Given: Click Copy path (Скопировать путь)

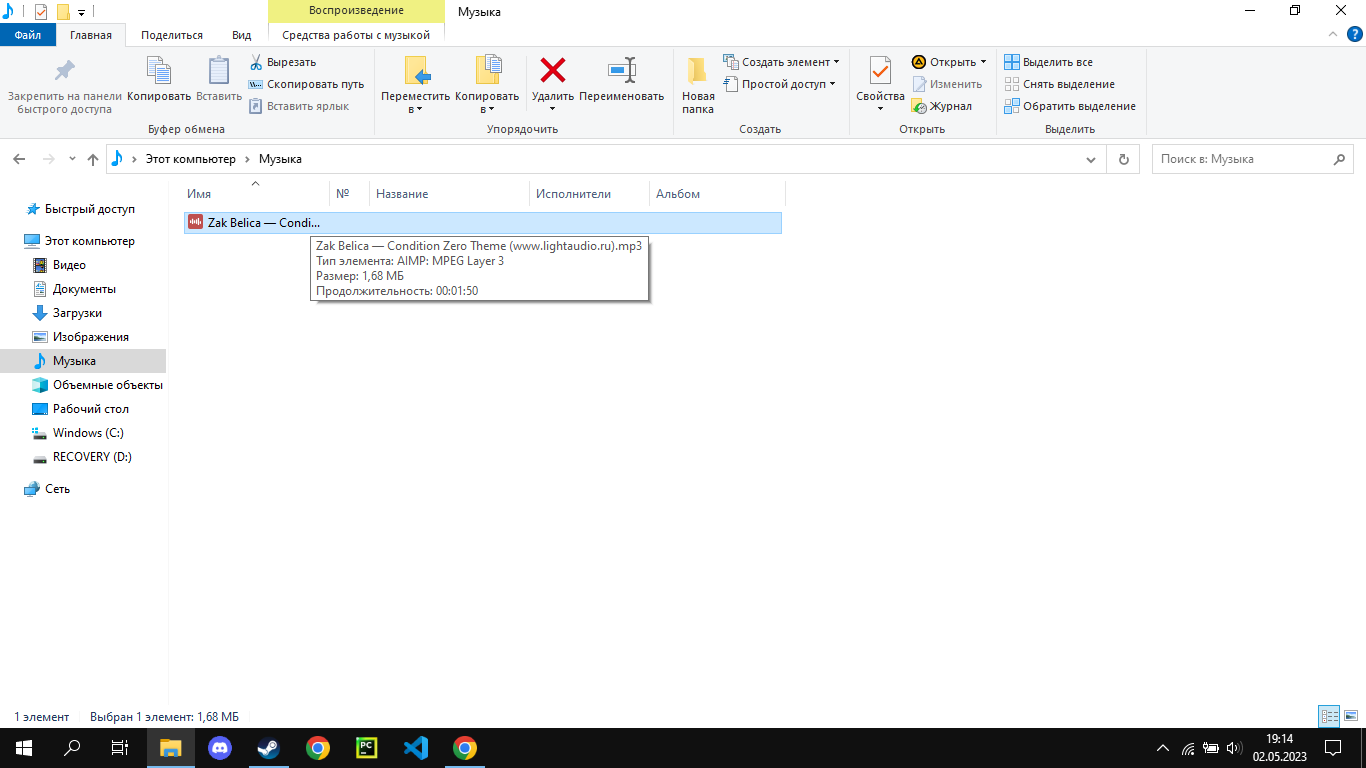Looking at the screenshot, I should [x=306, y=84].
